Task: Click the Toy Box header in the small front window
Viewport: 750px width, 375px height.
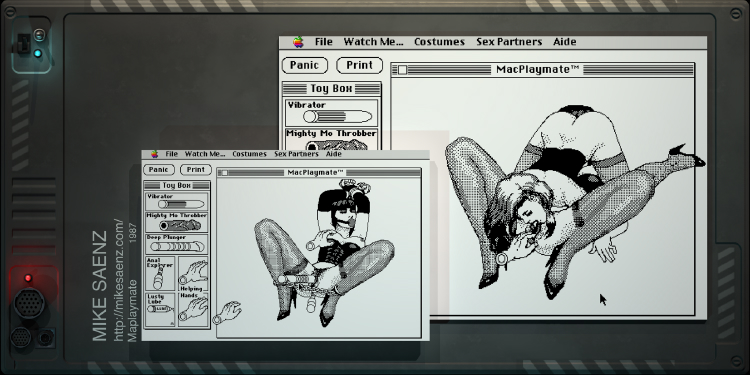Action: [x=176, y=185]
